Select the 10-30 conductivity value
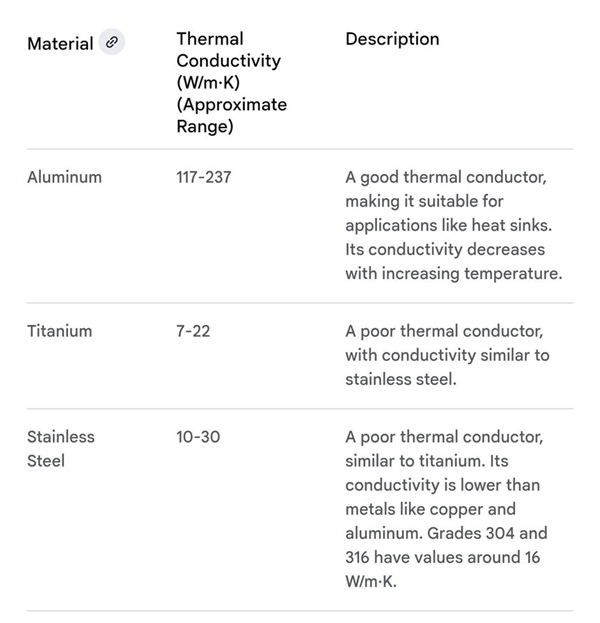Viewport: 600px width, 623px height. tap(199, 437)
